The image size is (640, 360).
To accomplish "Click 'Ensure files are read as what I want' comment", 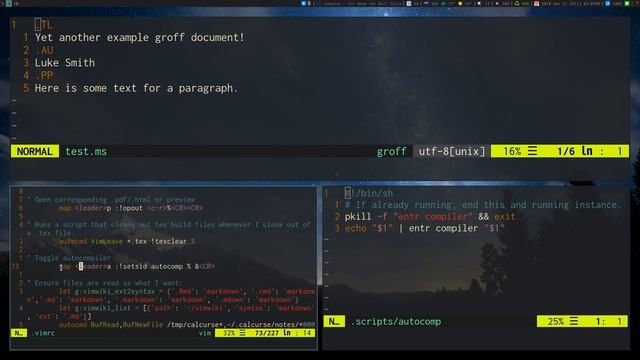I will [105, 283].
